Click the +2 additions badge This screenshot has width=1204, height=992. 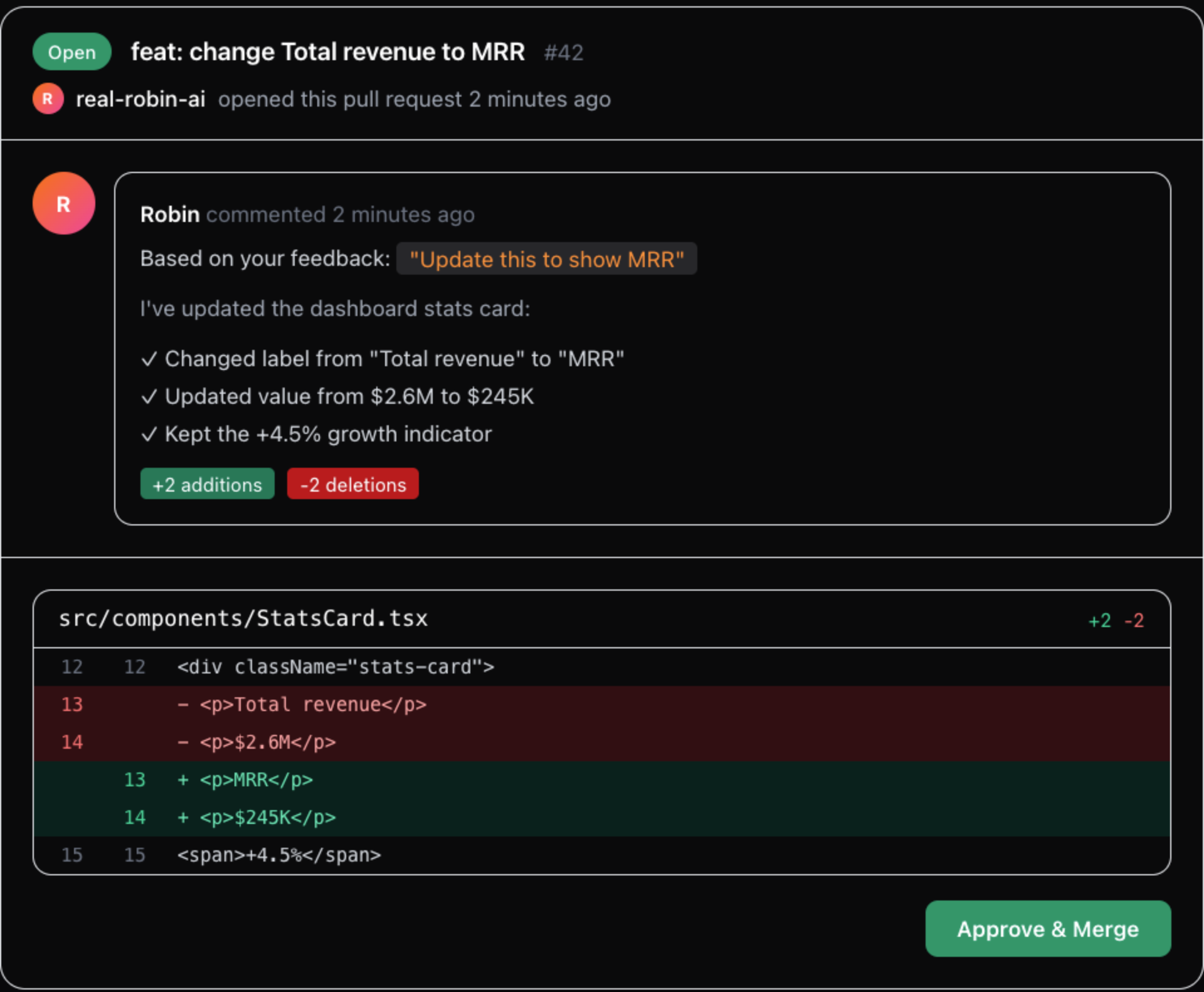pos(207,484)
